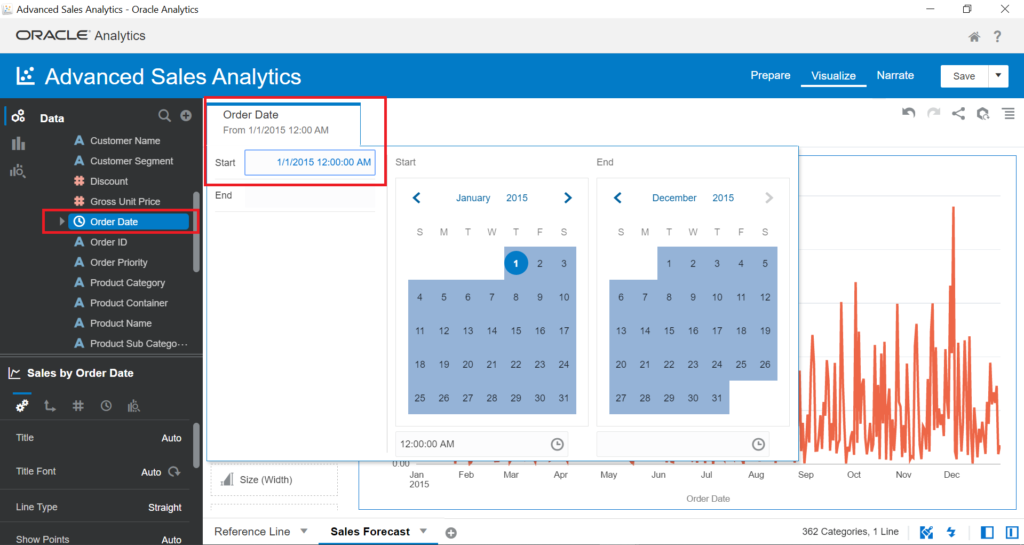Open the share project icon
This screenshot has height=545, width=1024.
tap(958, 114)
